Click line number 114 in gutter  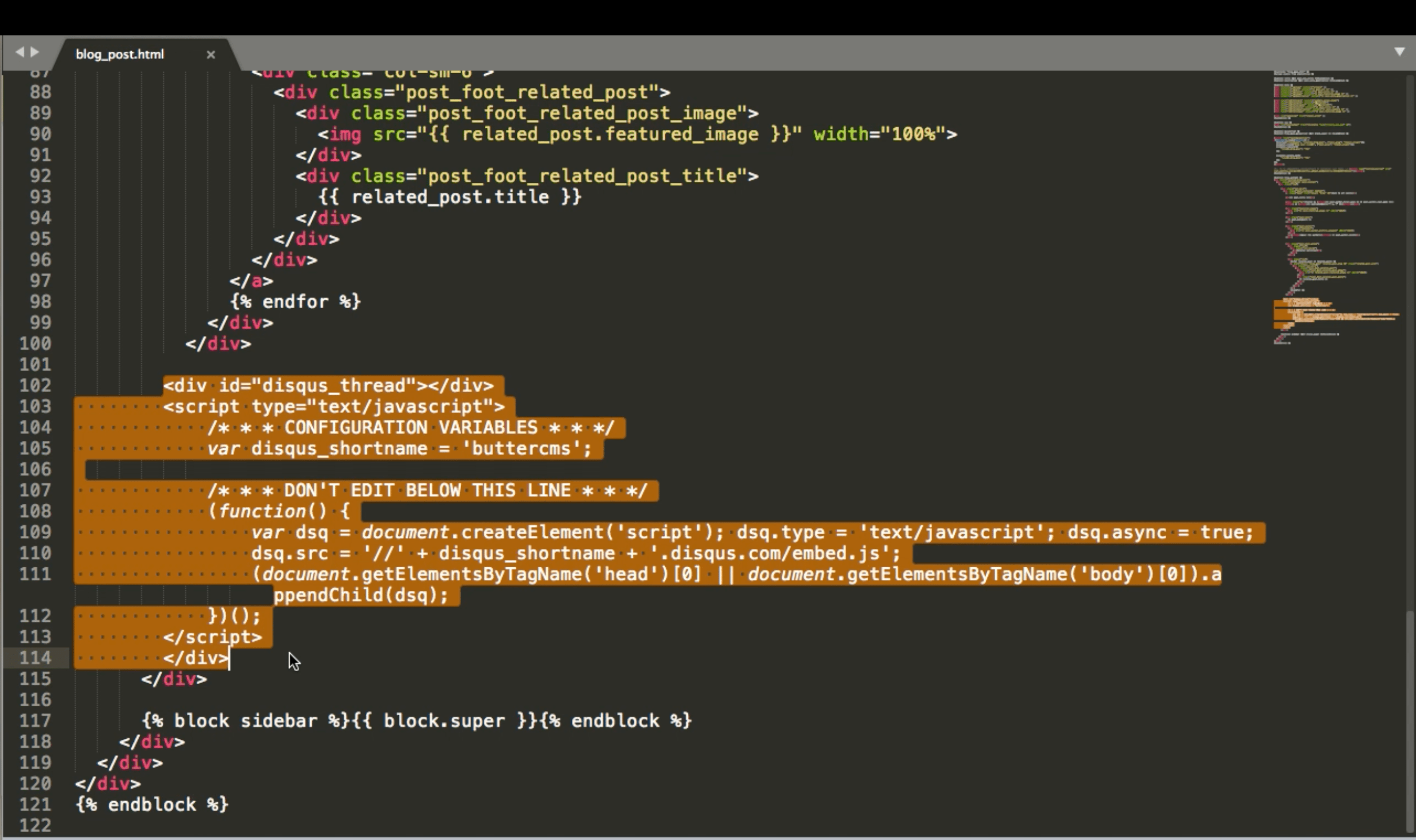pos(35,658)
